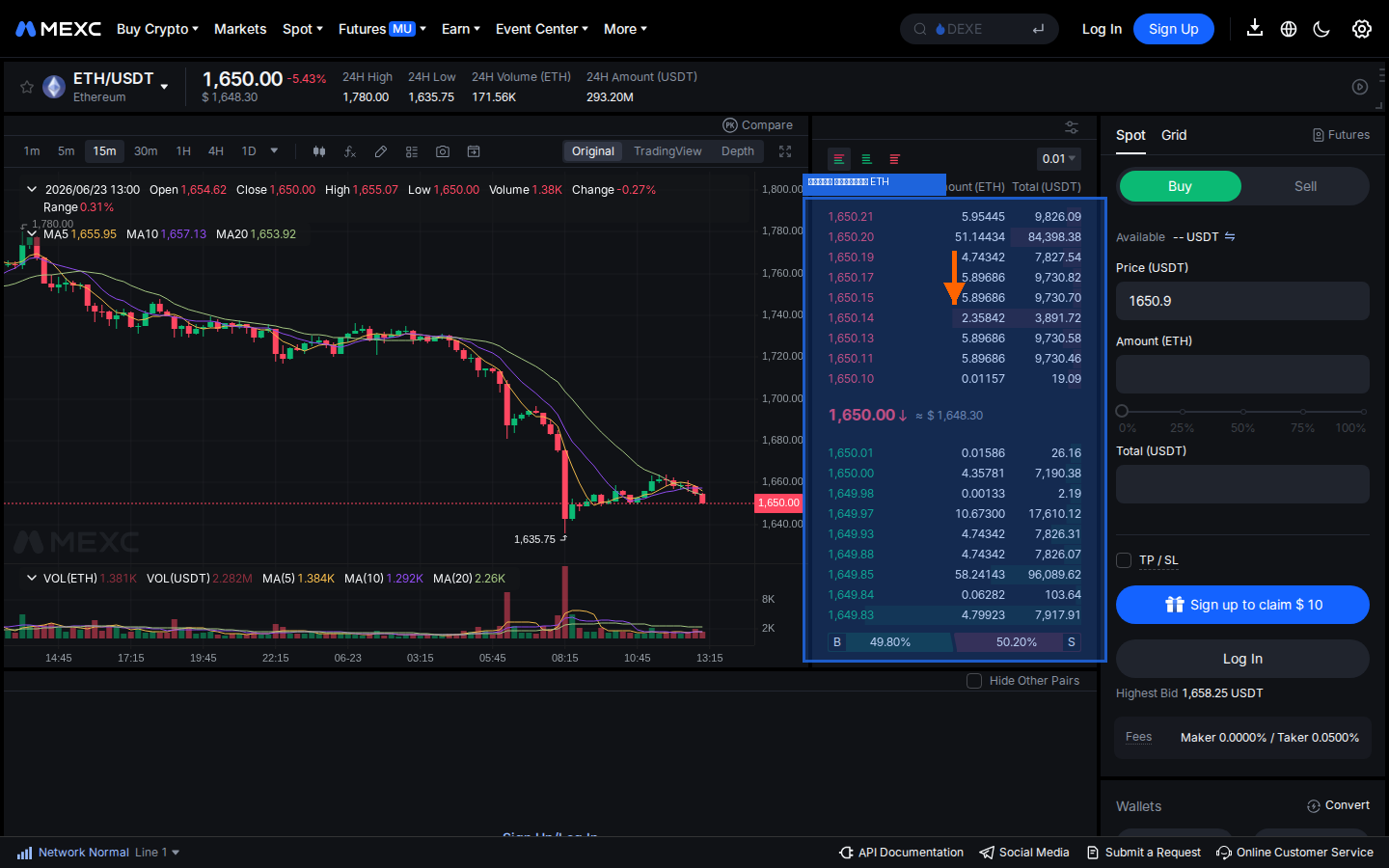Click the search magnifier icon
This screenshot has width=1389, height=868.
(x=920, y=29)
